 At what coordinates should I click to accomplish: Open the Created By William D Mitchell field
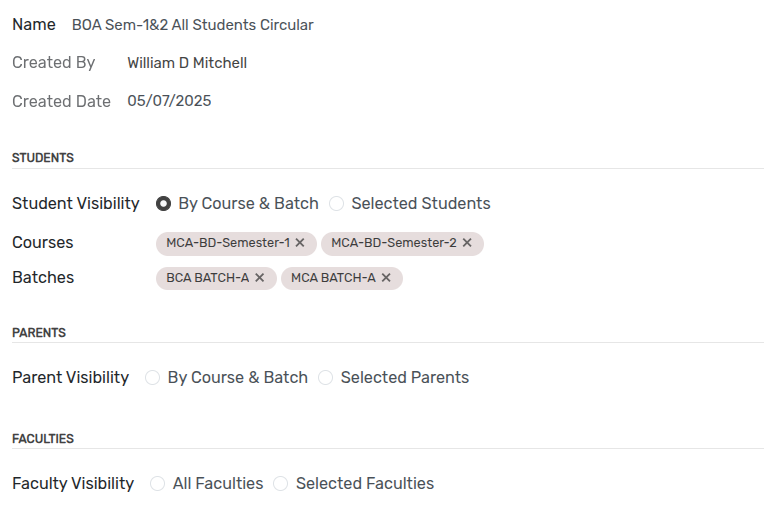click(x=187, y=63)
